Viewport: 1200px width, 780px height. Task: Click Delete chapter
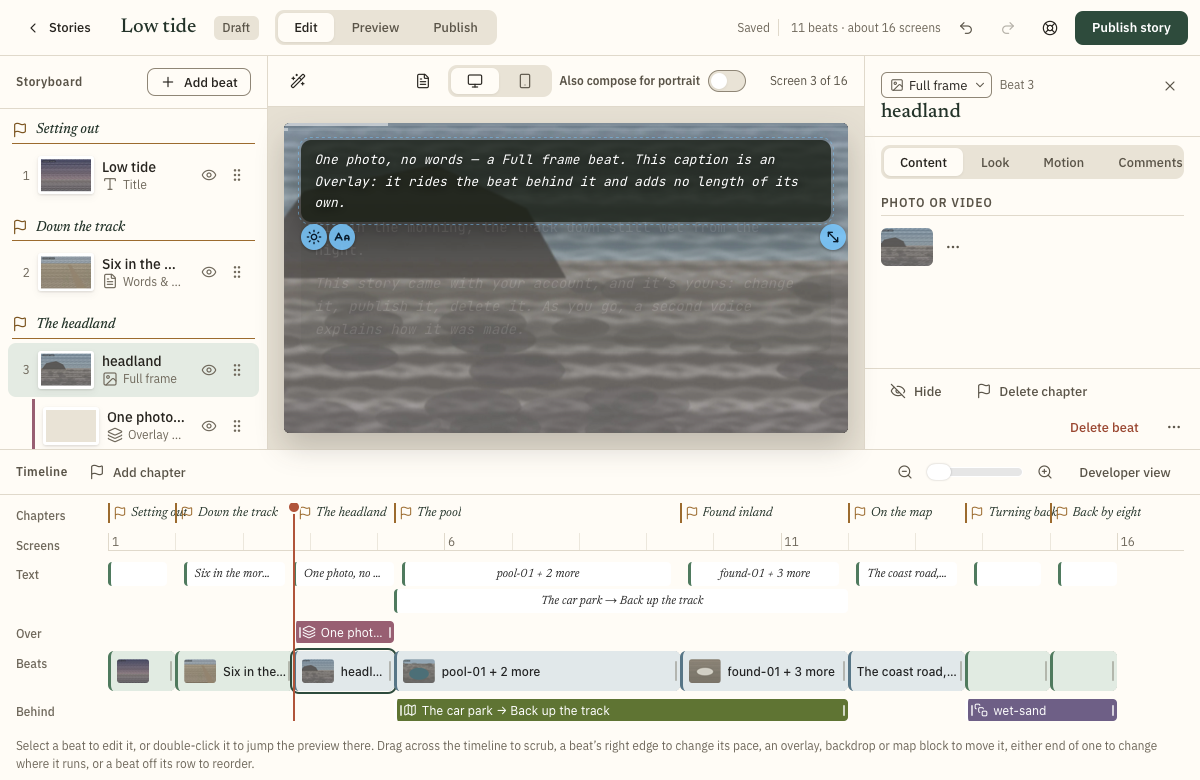(x=1032, y=392)
